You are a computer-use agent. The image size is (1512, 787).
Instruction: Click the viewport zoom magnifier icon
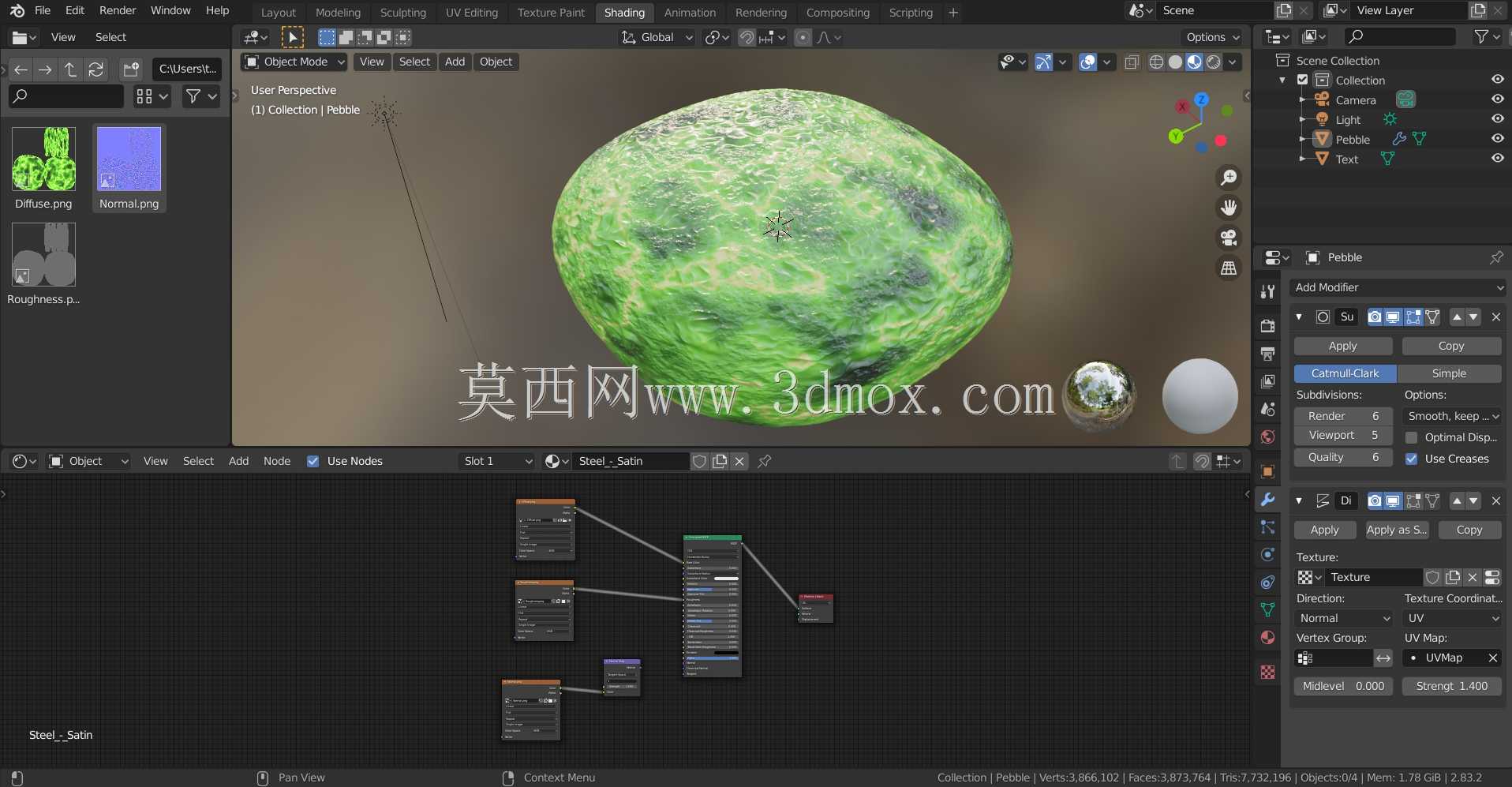pyautogui.click(x=1229, y=178)
